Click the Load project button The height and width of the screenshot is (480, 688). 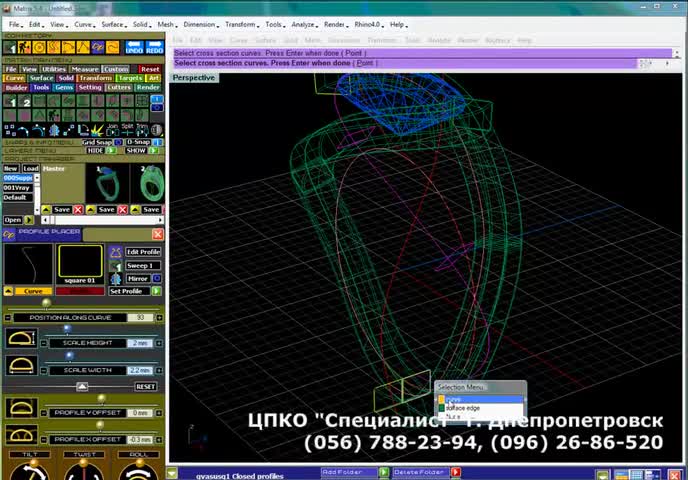[x=31, y=168]
